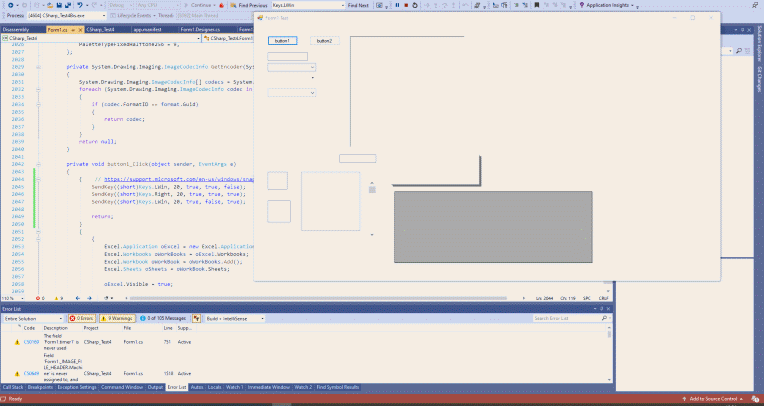Click the error count indicator in editor status strip
Screen dimensions: 764x406
click(40, 298)
